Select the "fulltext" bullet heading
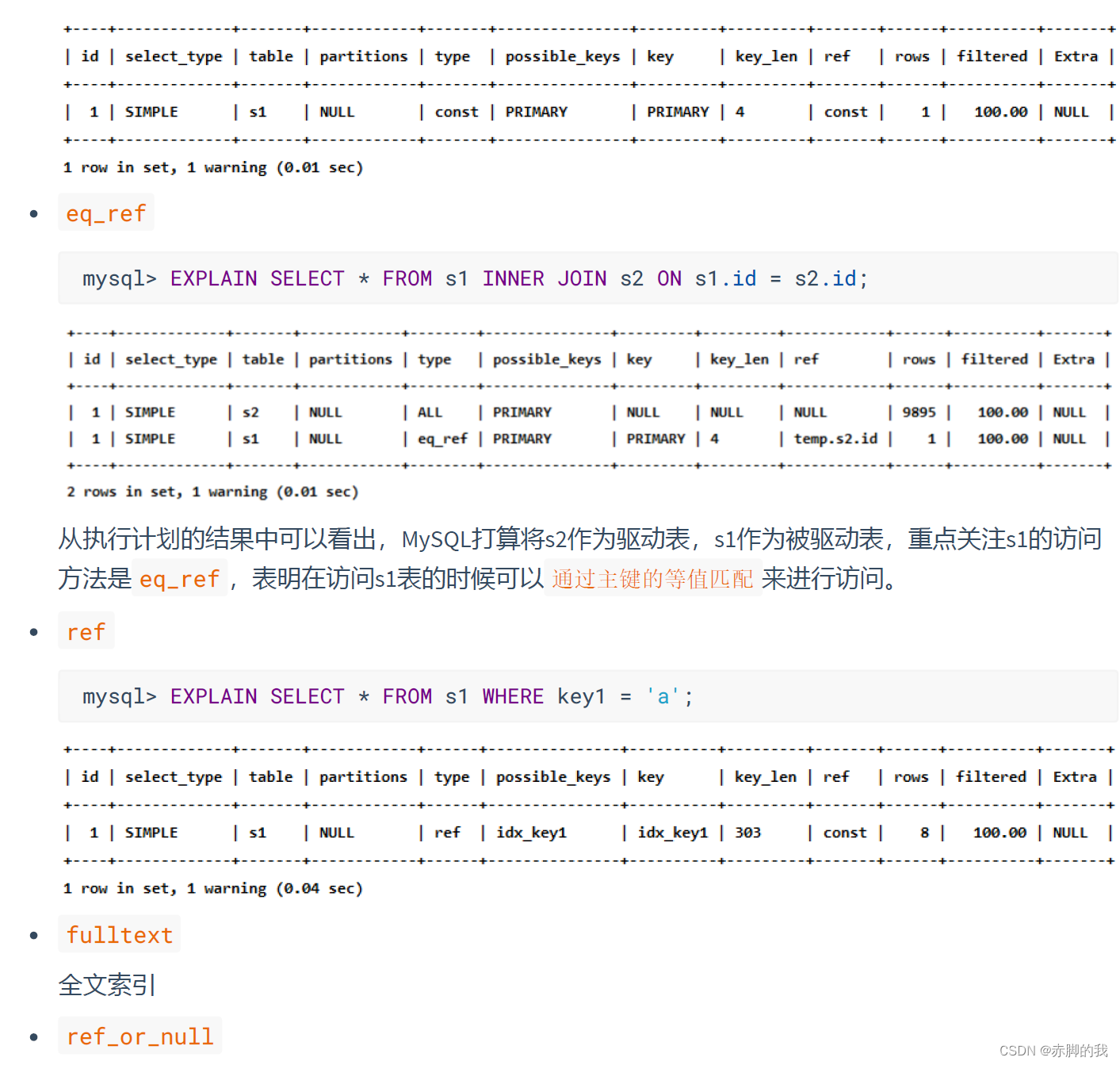 pyautogui.click(x=120, y=935)
